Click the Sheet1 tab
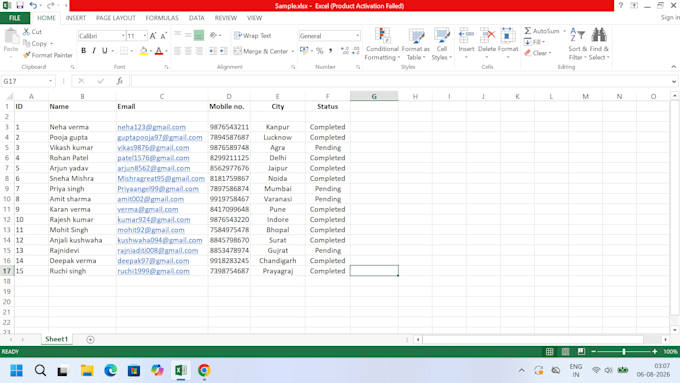680x383 pixels. click(x=57, y=339)
